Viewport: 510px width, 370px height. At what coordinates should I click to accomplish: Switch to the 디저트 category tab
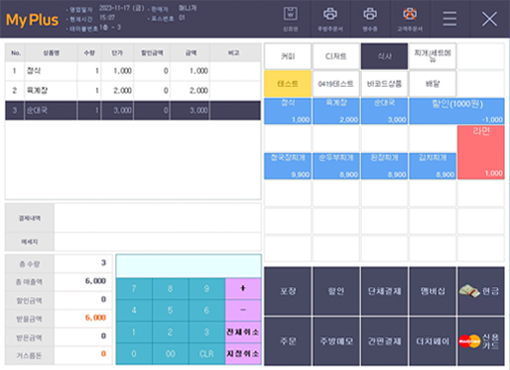point(336,56)
